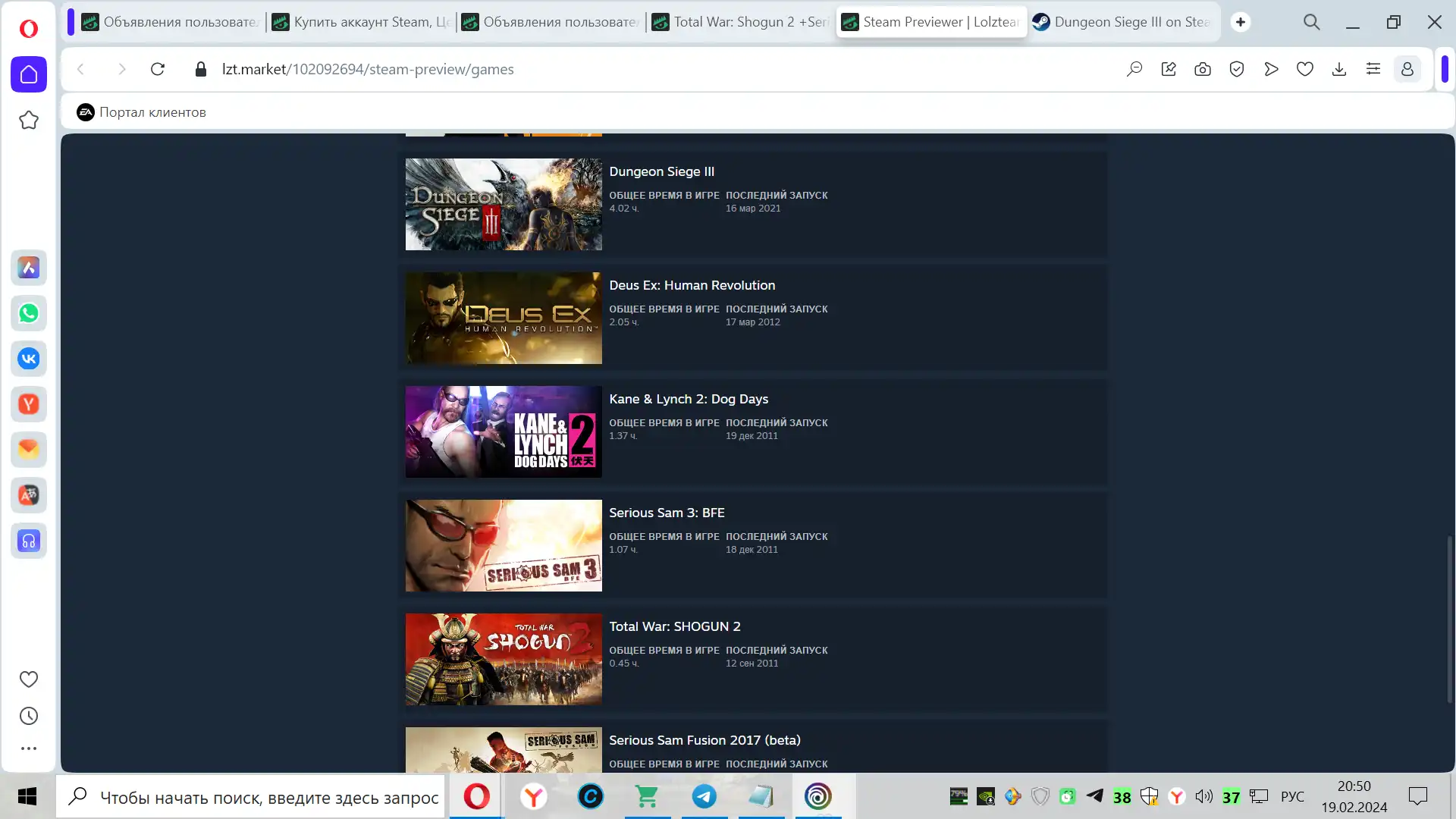Select ПОСЛЕДНИЙ ЗАПУСК date 16 мар 2021
The image size is (1456, 819).
(x=752, y=209)
